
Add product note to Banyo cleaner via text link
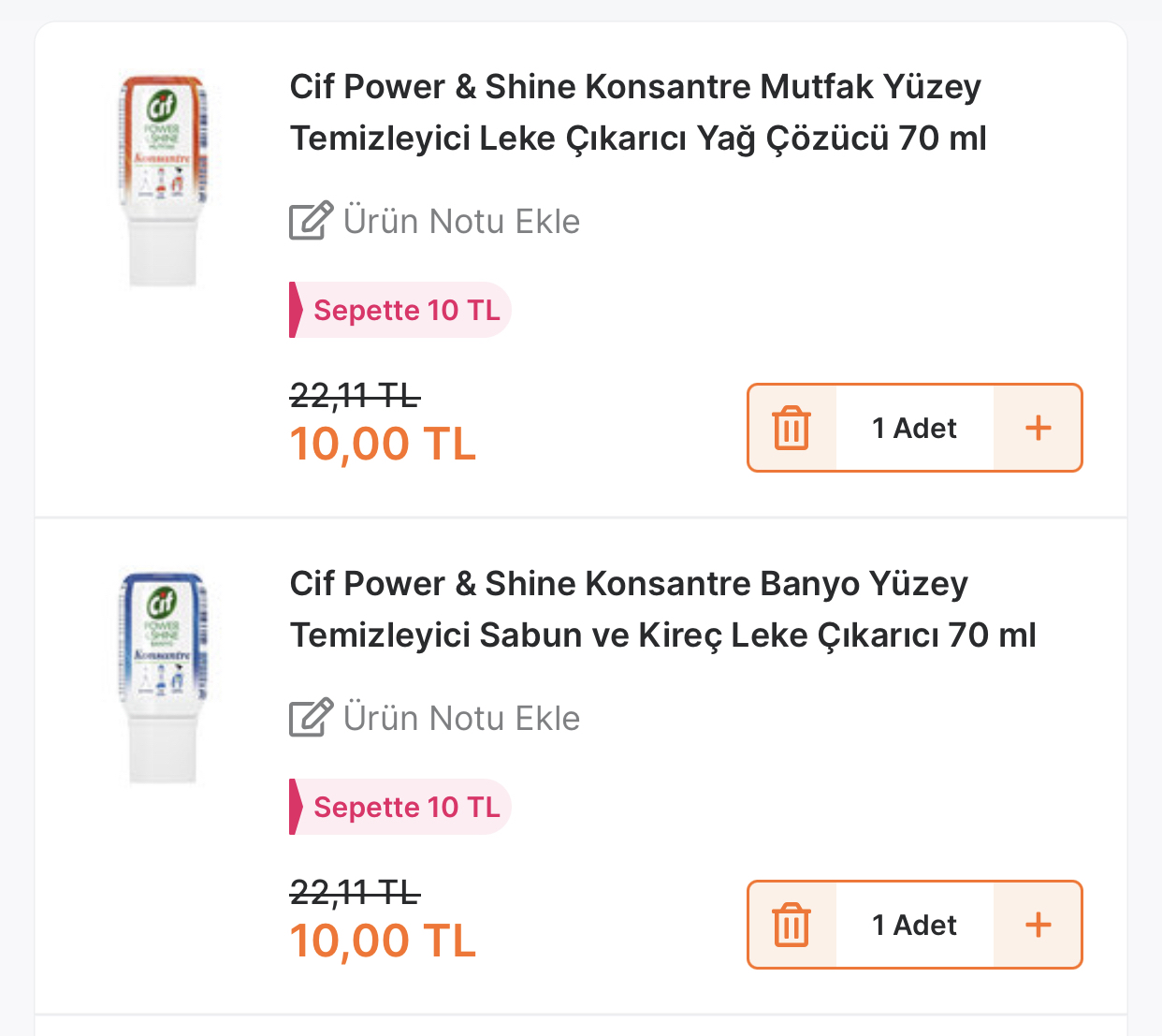pyautogui.click(x=461, y=719)
